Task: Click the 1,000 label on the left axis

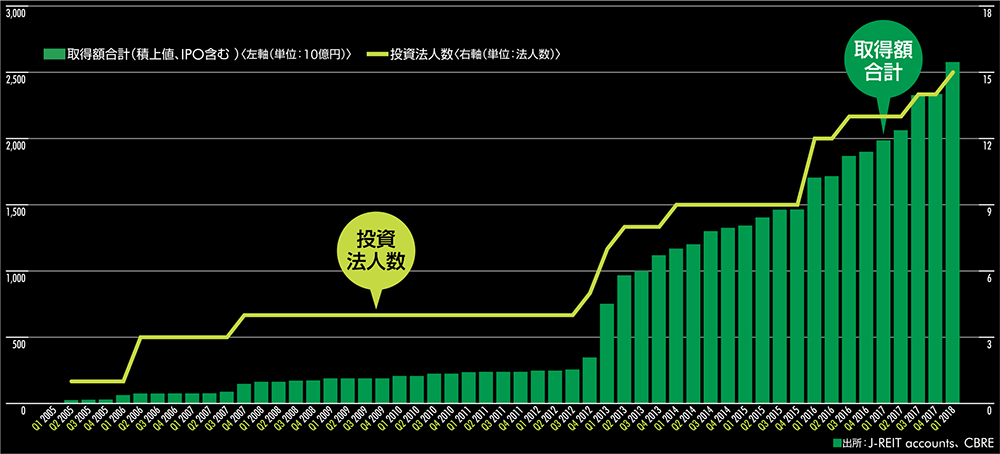Action: coord(18,276)
